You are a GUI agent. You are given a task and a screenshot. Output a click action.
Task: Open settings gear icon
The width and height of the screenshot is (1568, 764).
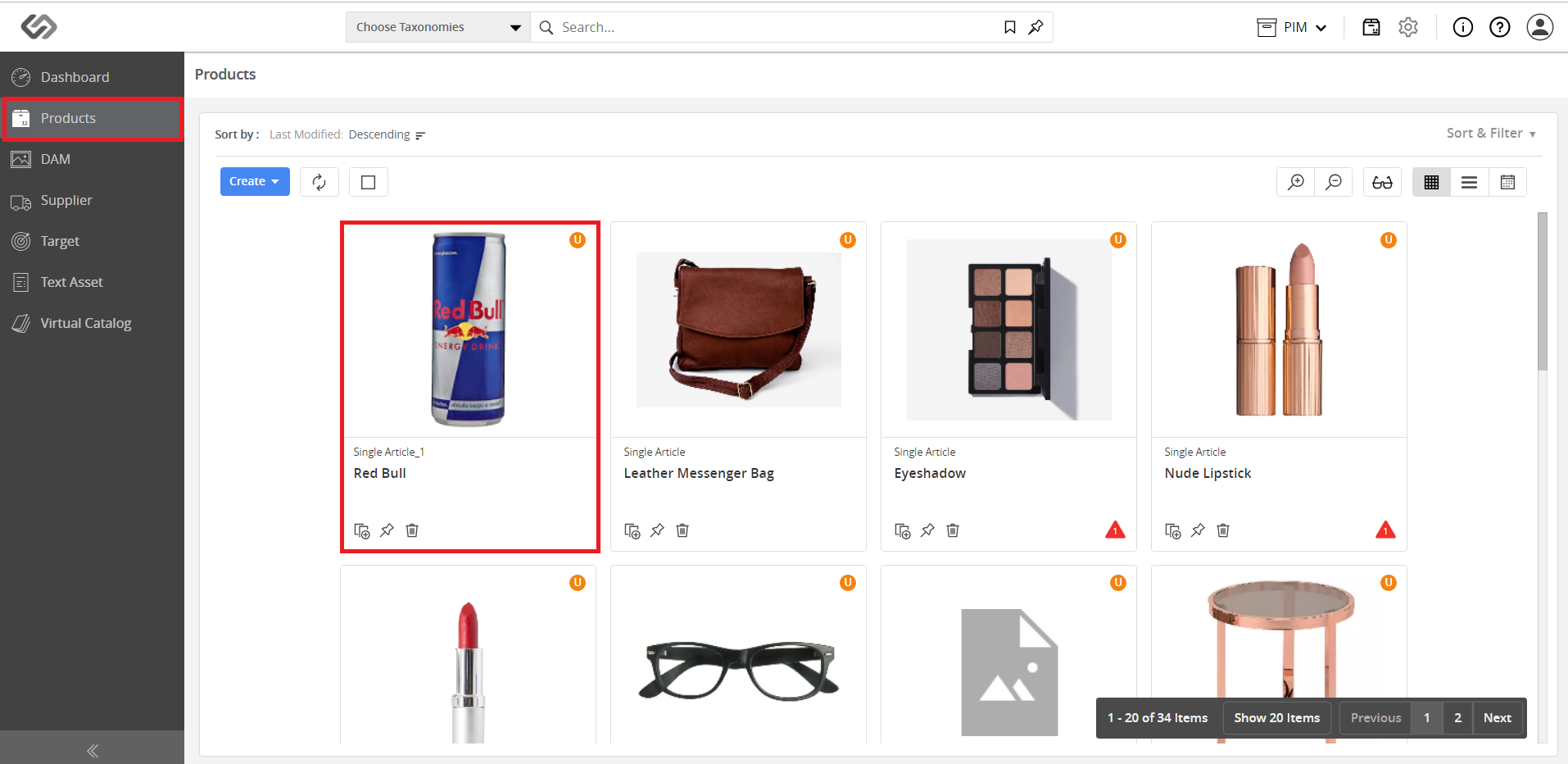pyautogui.click(x=1408, y=27)
